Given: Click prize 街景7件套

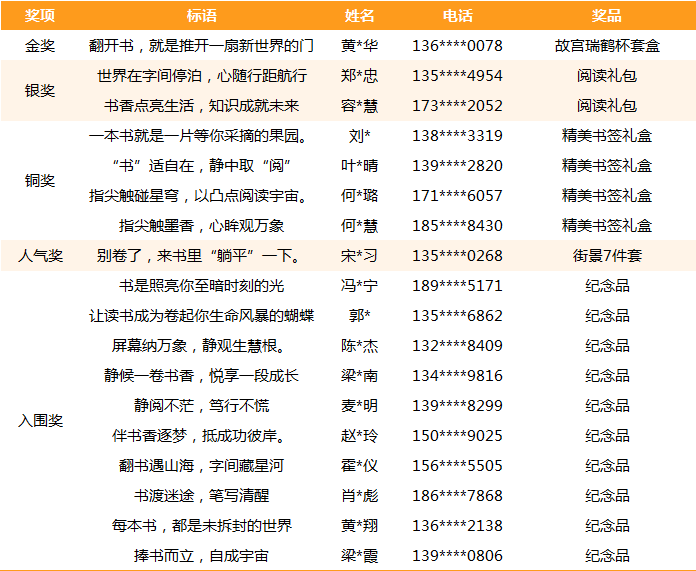Looking at the screenshot, I should point(607,256).
